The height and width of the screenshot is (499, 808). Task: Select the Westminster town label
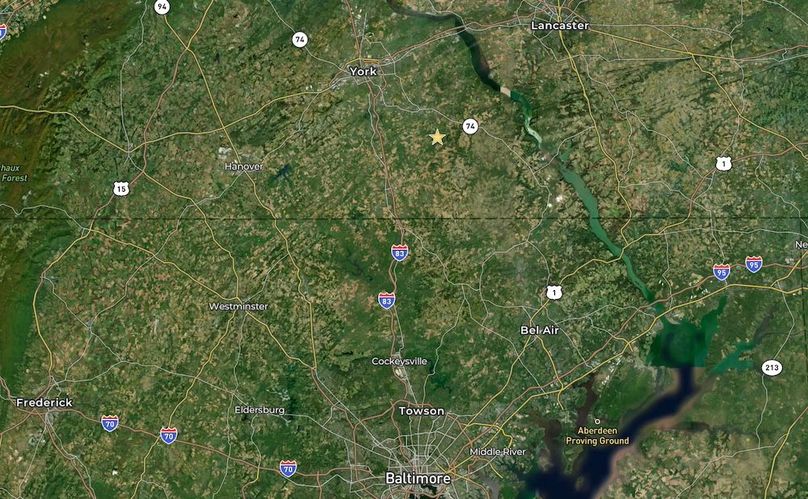click(x=238, y=306)
